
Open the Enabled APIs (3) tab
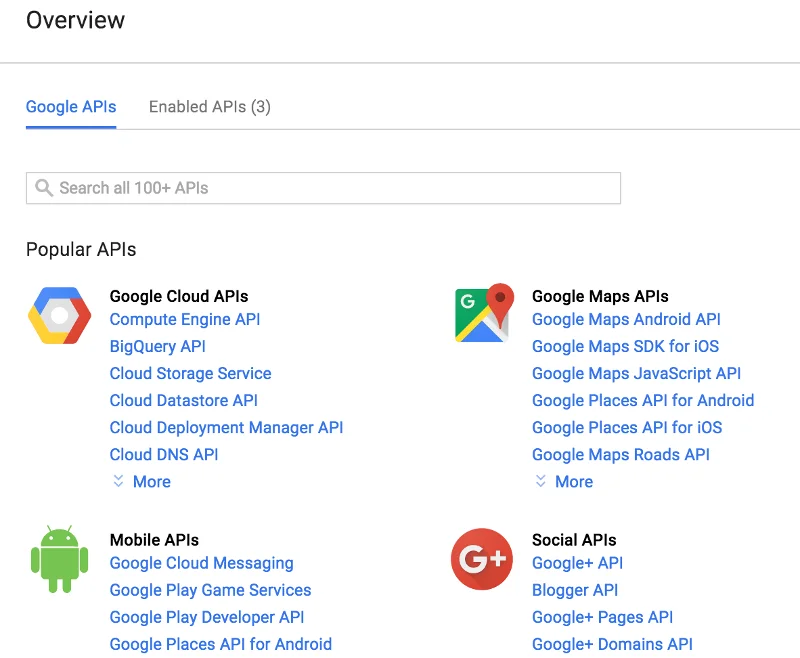[x=210, y=107]
